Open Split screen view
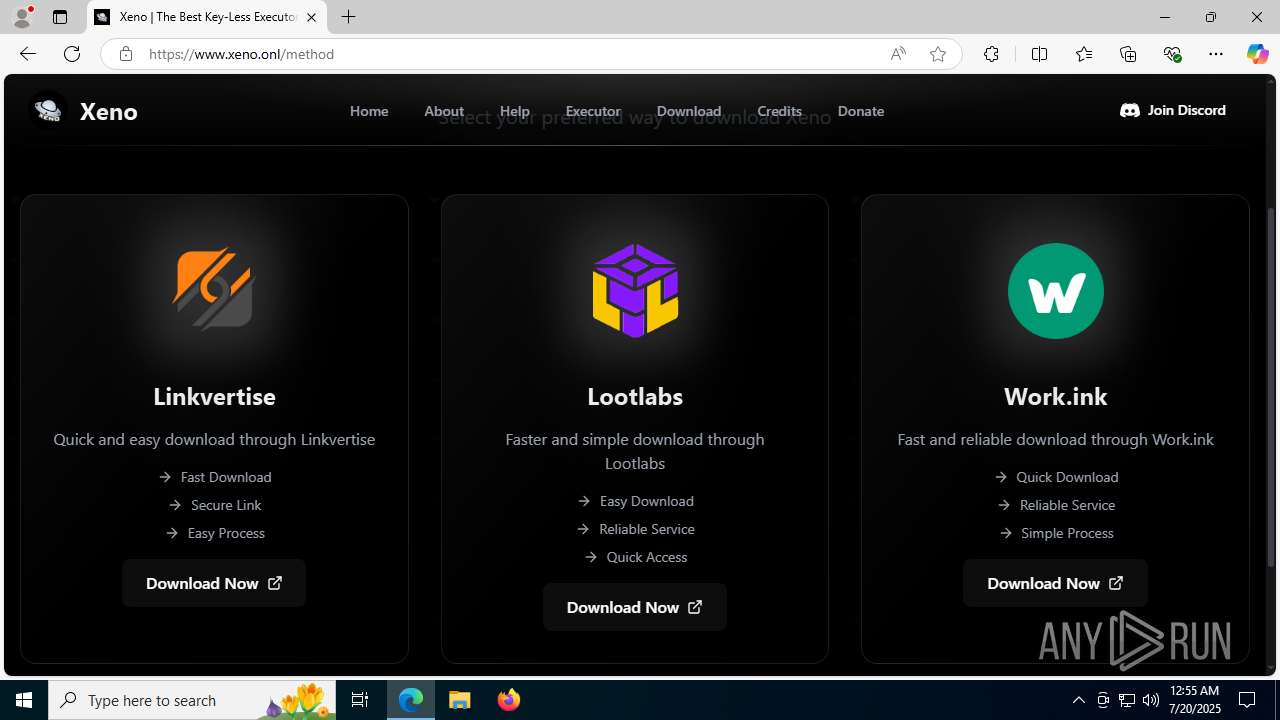The height and width of the screenshot is (720, 1280). tap(1039, 54)
